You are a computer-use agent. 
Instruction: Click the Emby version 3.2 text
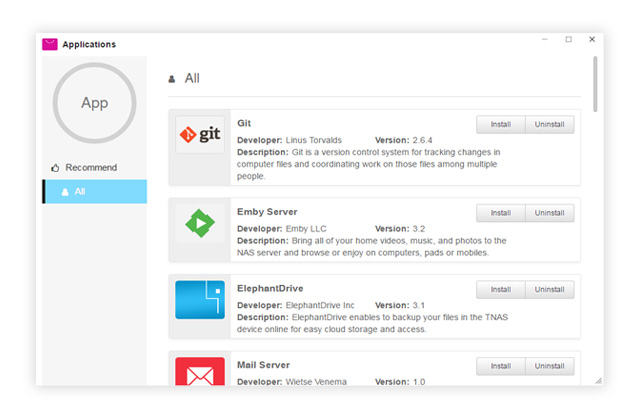[x=419, y=229]
